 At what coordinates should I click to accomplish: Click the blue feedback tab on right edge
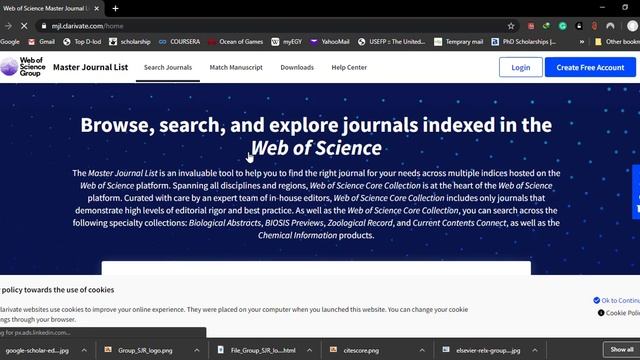pos(636,192)
